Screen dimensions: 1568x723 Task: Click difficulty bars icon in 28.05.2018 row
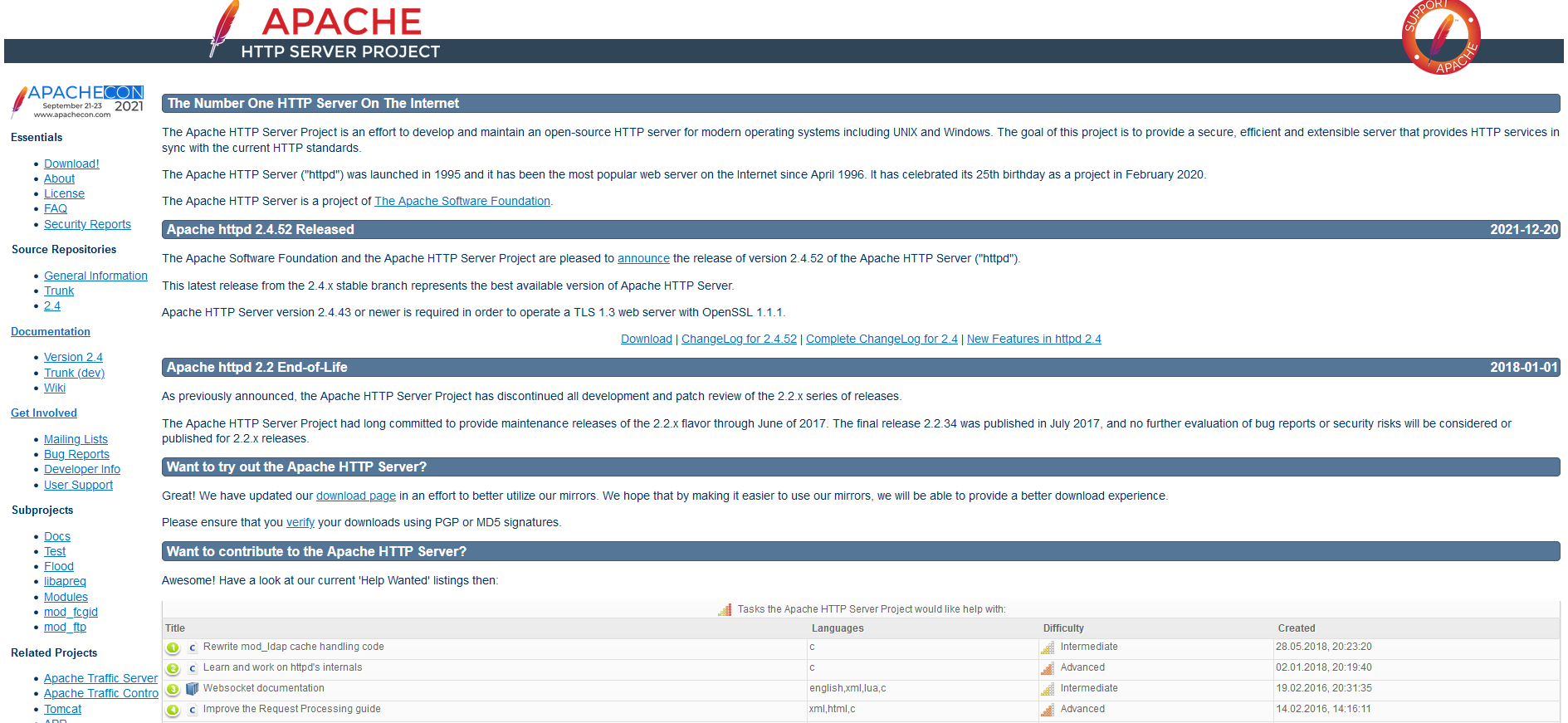pyautogui.click(x=1048, y=647)
